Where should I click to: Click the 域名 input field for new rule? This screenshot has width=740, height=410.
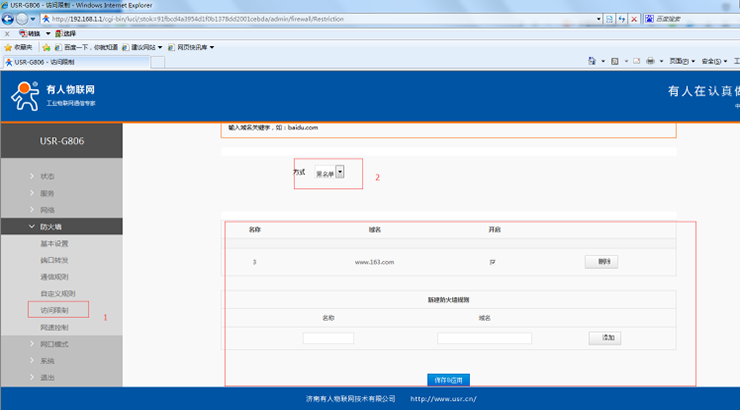484,338
